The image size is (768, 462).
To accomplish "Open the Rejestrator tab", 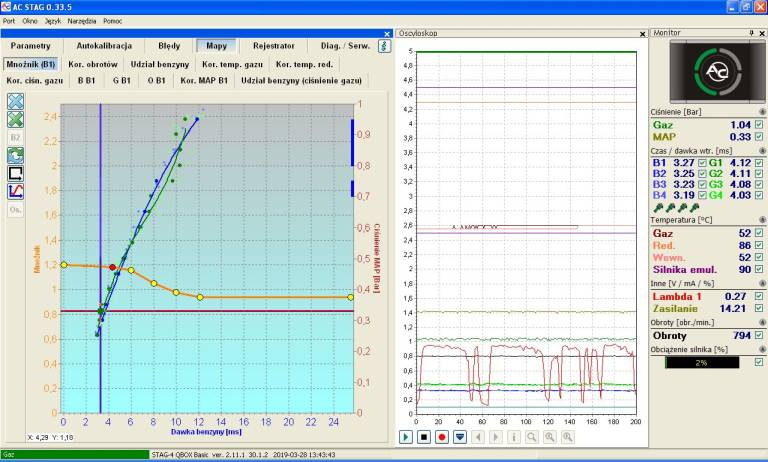I will 273,46.
